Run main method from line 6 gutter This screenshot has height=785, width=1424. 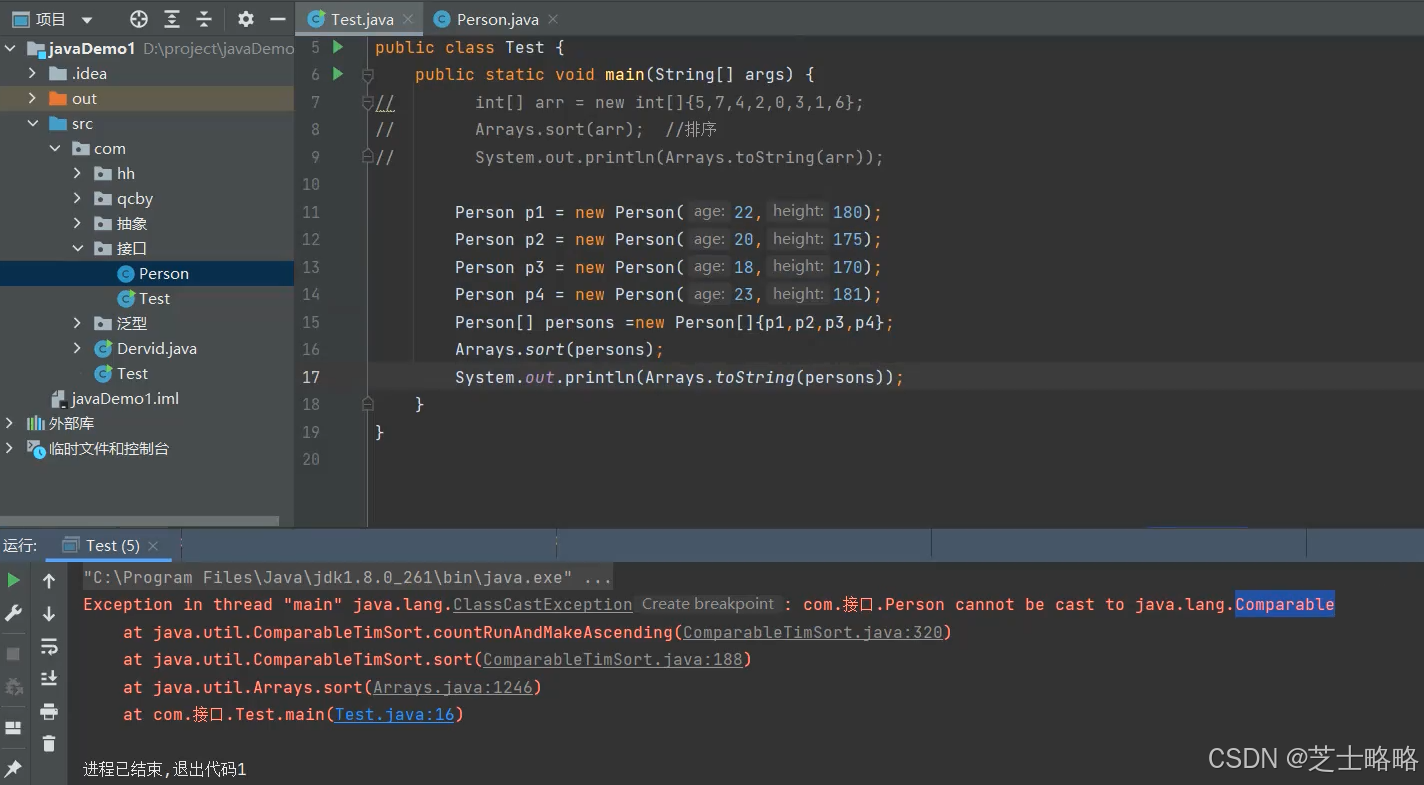(x=338, y=74)
